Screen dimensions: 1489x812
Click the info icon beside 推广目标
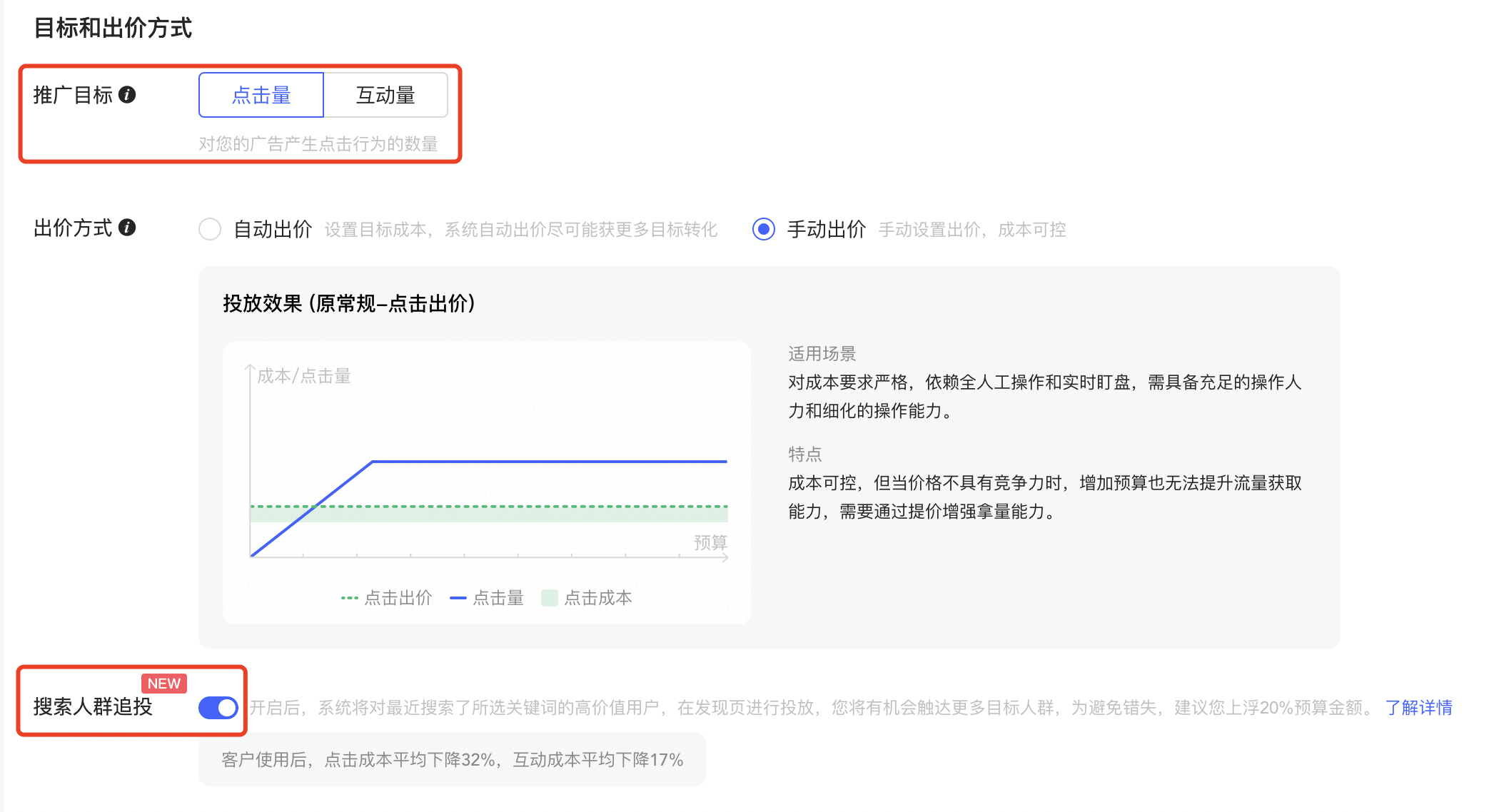[127, 95]
